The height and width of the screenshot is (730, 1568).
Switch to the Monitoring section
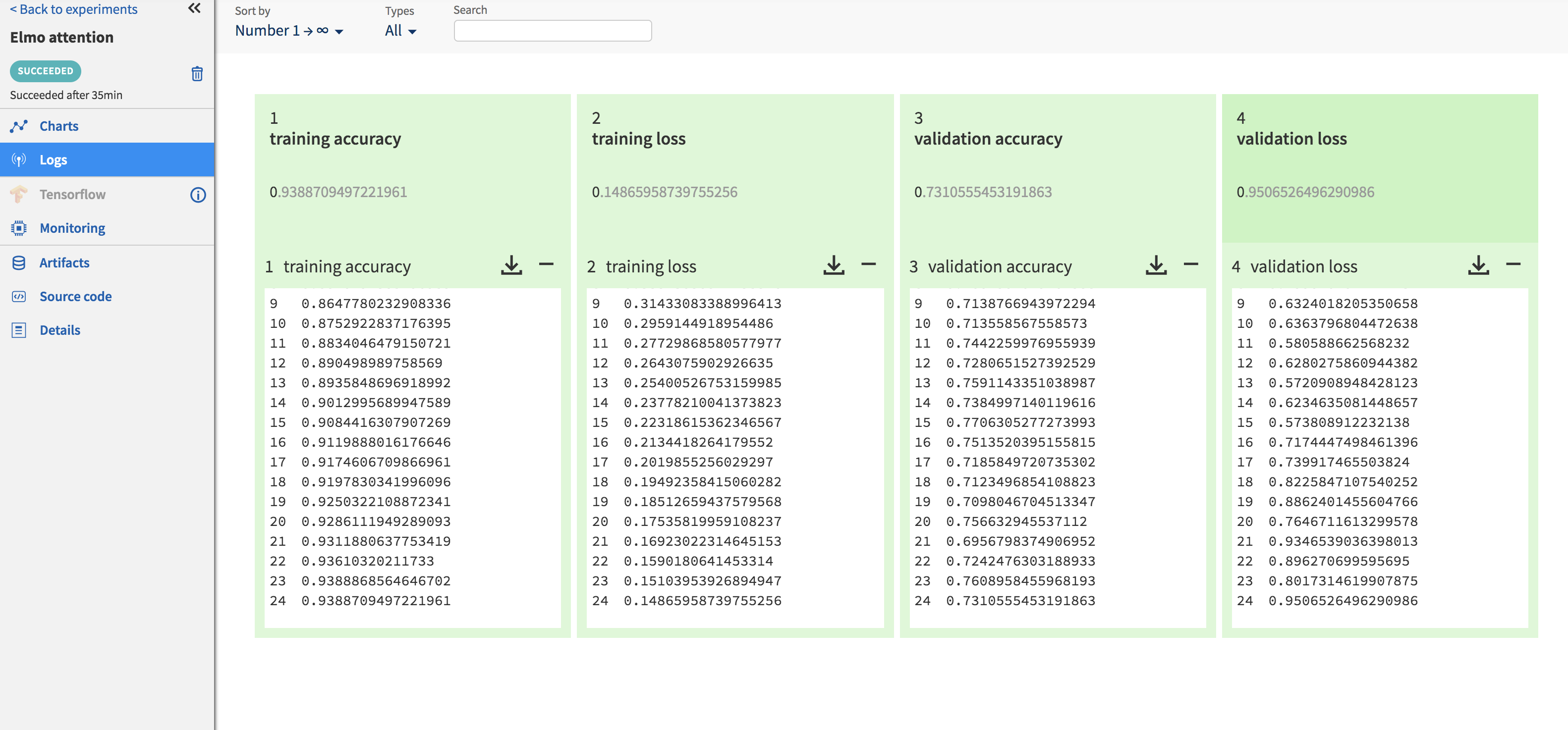pos(72,228)
